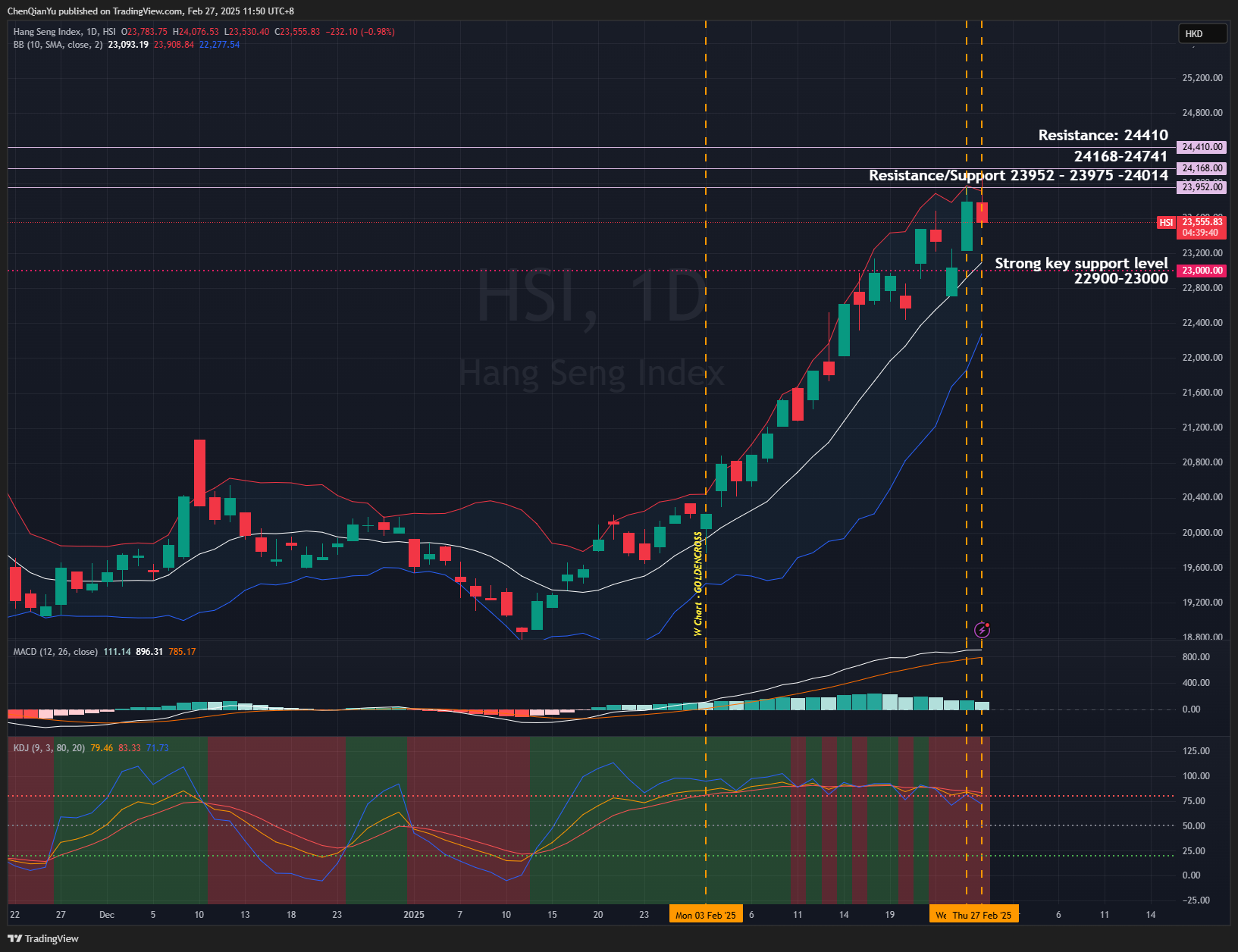Click the 23,952.00 price axis label

[1202, 187]
